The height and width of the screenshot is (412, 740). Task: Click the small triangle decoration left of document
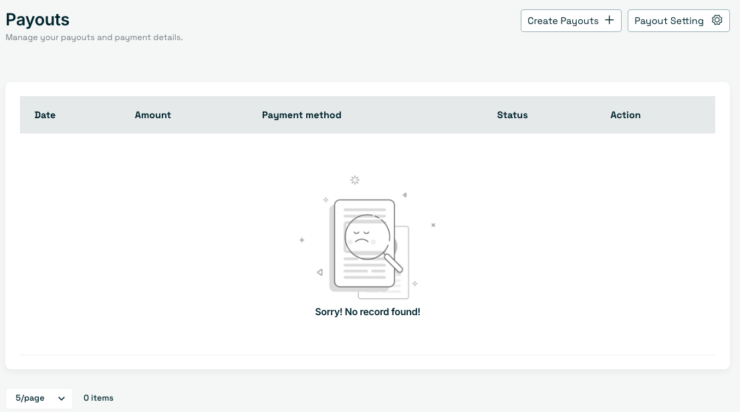(320, 272)
